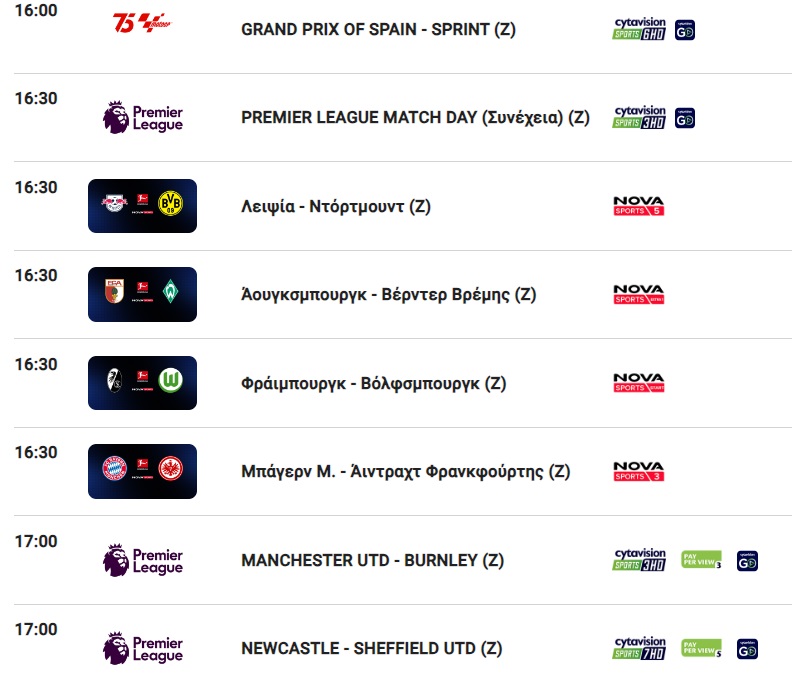Open Nova Sports 3 channel logo

(x=638, y=471)
